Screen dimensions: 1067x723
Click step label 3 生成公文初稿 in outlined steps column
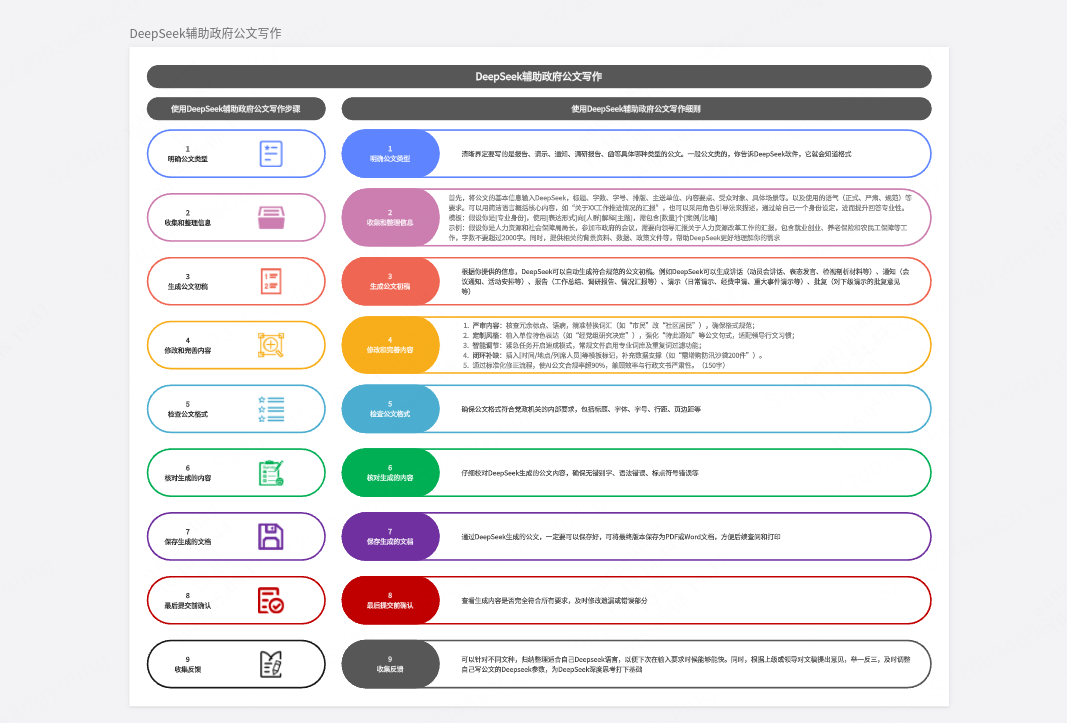[x=188, y=282]
